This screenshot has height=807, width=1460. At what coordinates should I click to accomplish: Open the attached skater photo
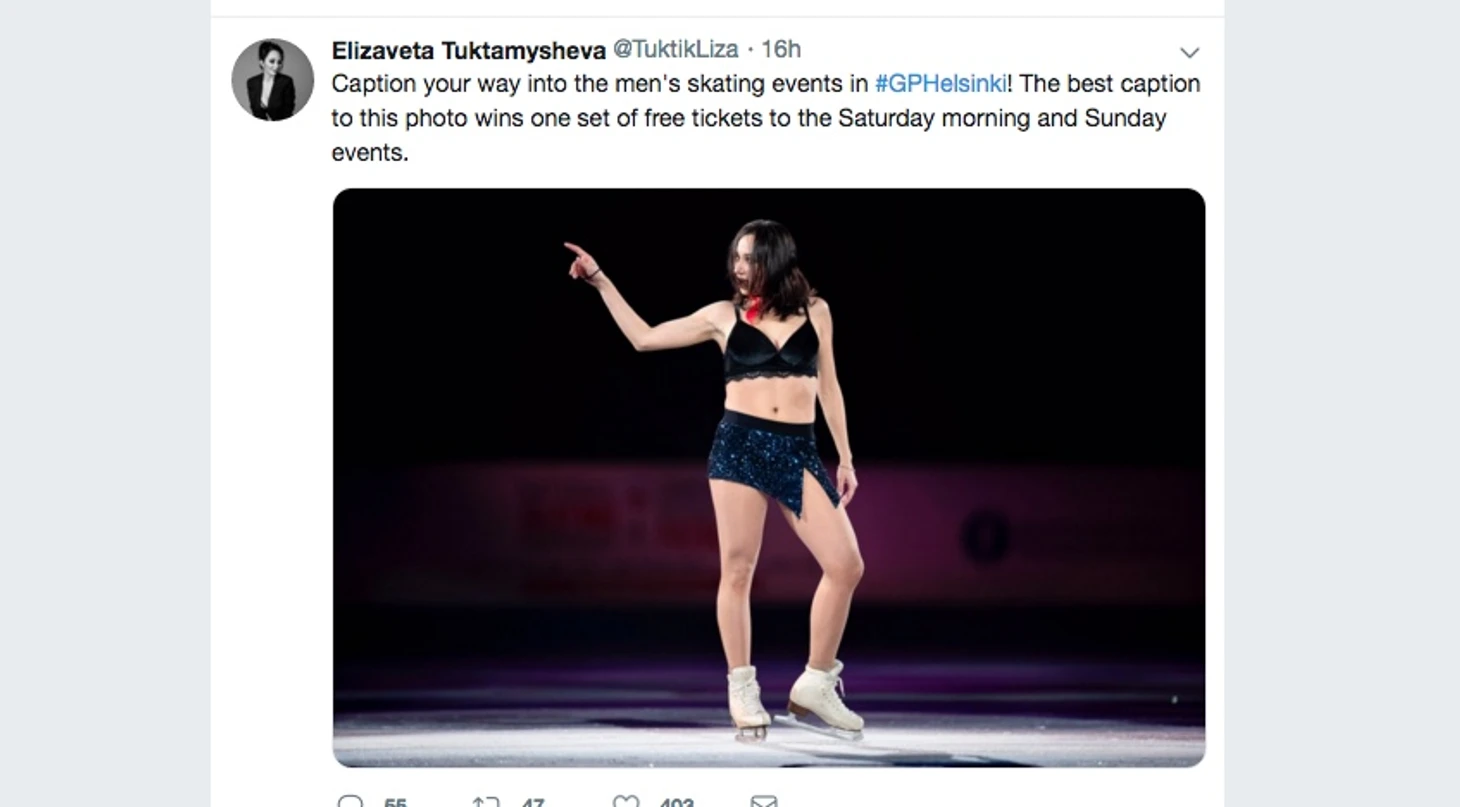pos(768,477)
